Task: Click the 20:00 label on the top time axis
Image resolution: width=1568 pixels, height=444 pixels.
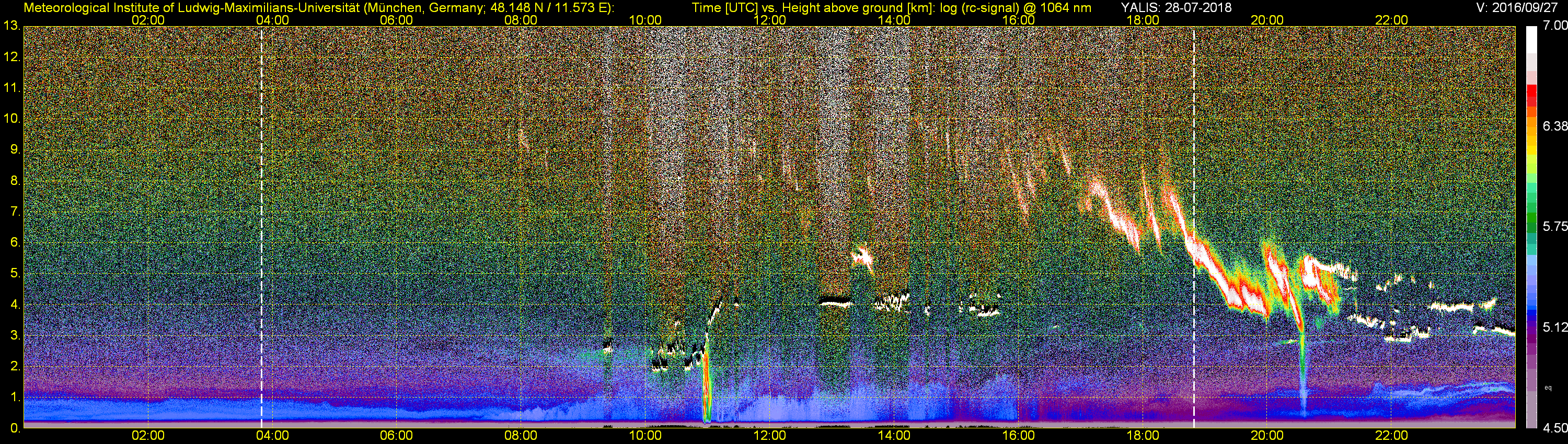Action: 1267,20
